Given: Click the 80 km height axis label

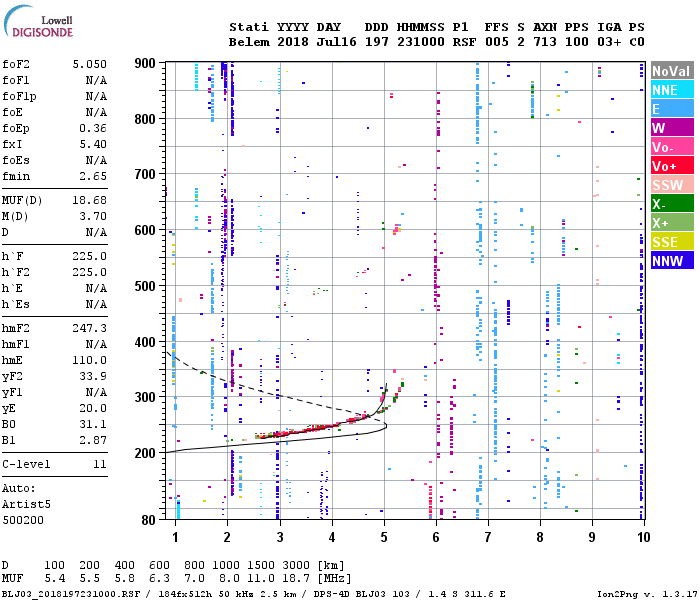Looking at the screenshot, I should point(149,520).
